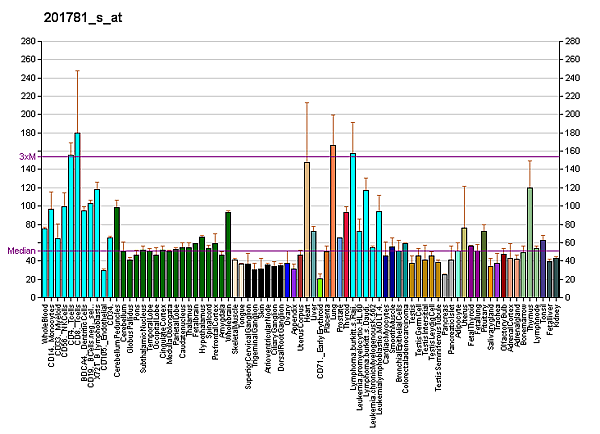The image size is (600, 434).
Task: Click the tall orange Lung bar
Action: [333, 221]
